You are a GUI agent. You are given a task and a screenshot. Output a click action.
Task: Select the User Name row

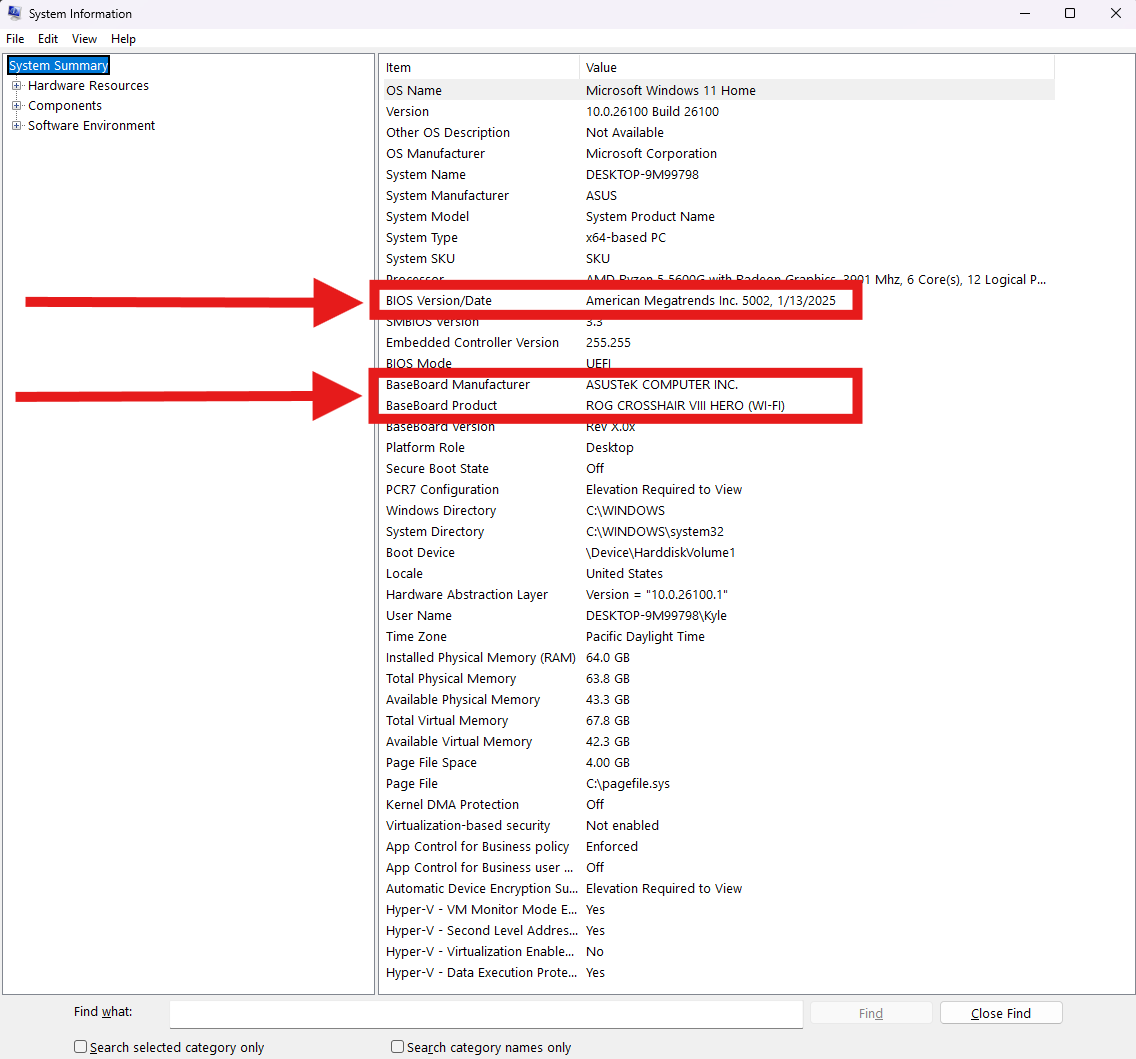[x=718, y=616]
